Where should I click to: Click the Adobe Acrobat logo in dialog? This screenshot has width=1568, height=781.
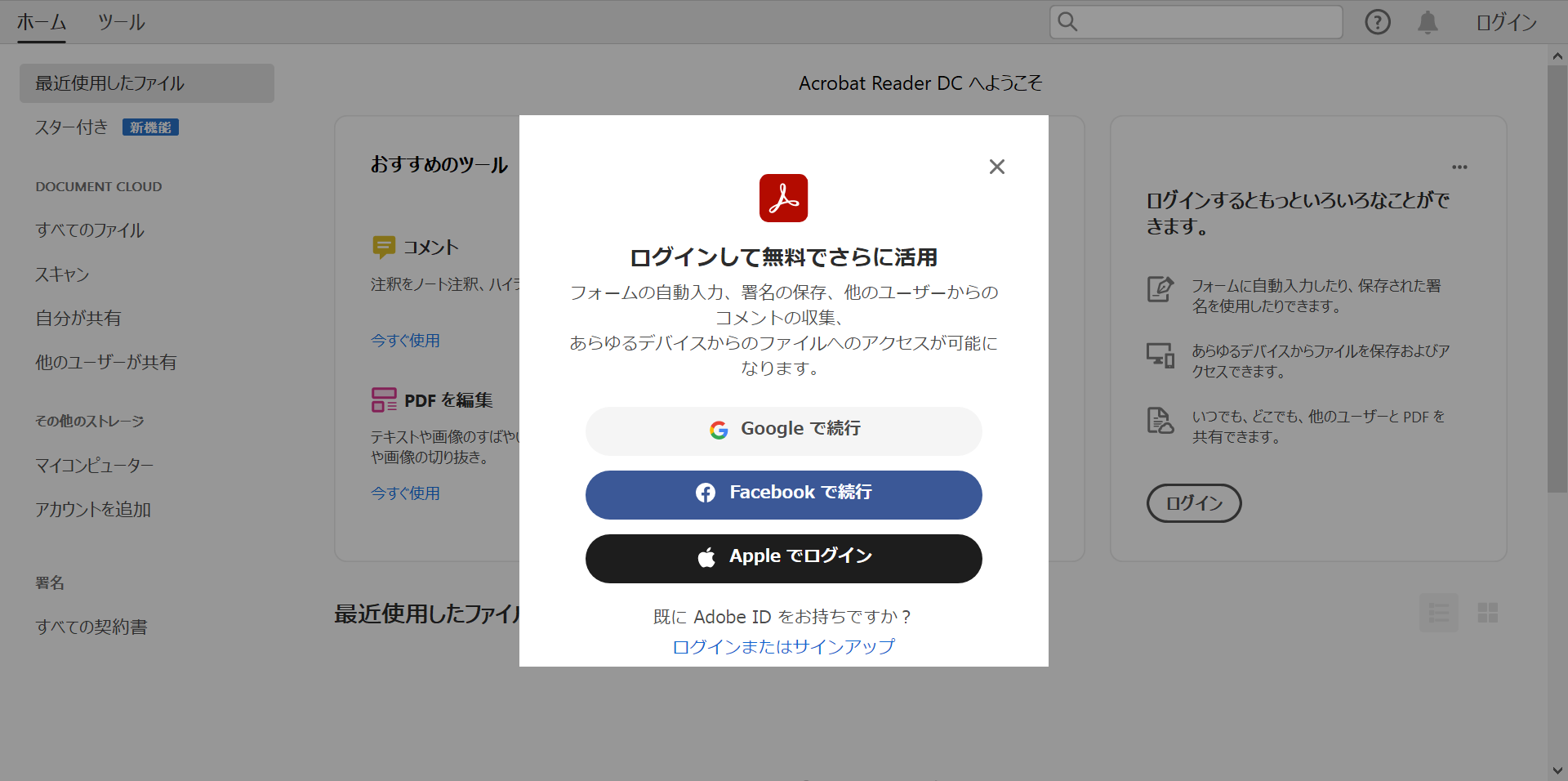783,198
